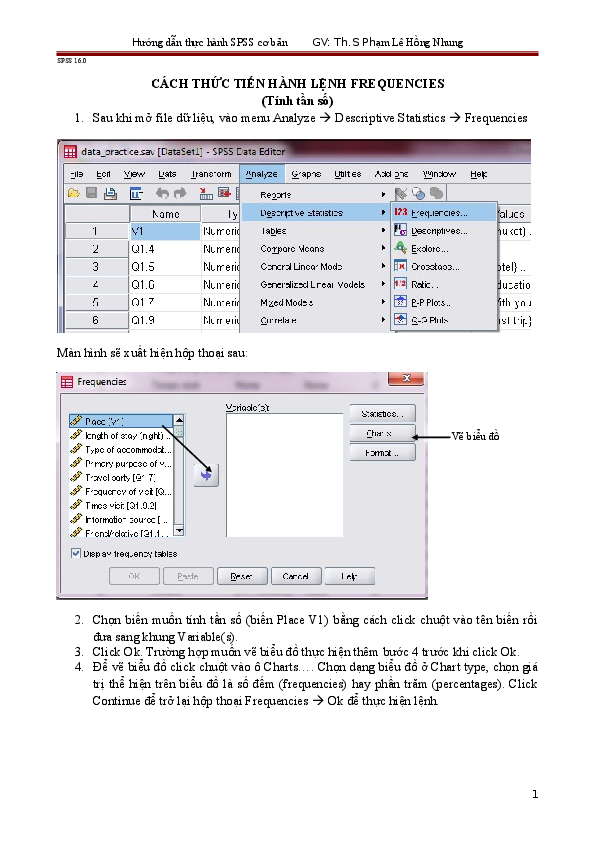Select the Travel party [Q1.7] variable
Image resolution: width=595 pixels, height=842 pixels.
pyautogui.click(x=121, y=477)
